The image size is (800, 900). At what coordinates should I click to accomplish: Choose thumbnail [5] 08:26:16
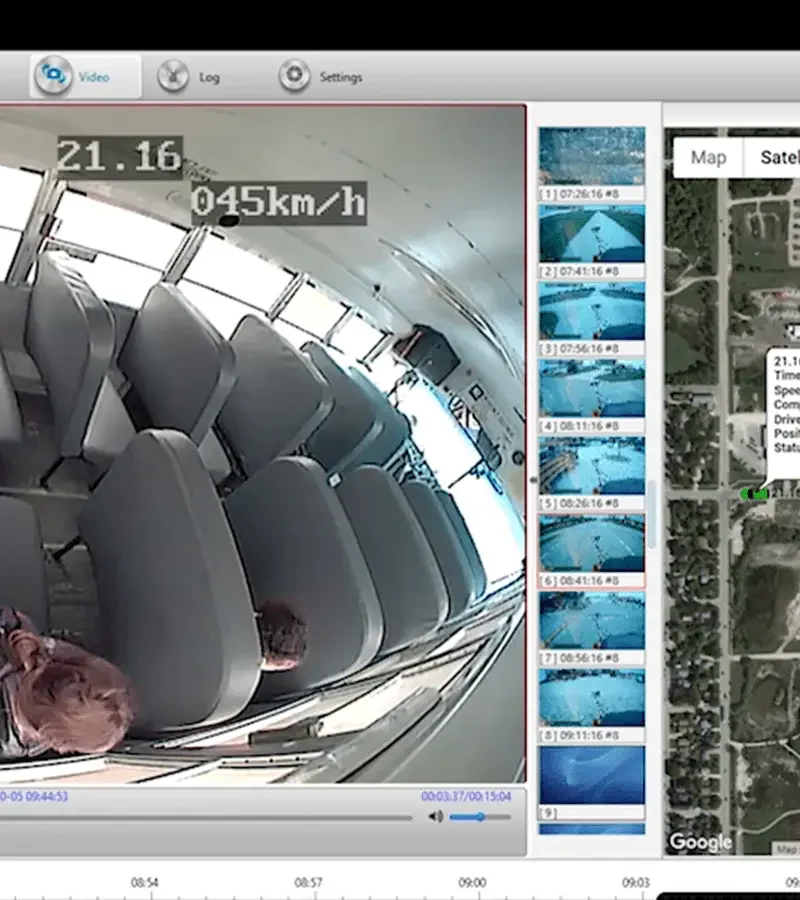tap(592, 465)
